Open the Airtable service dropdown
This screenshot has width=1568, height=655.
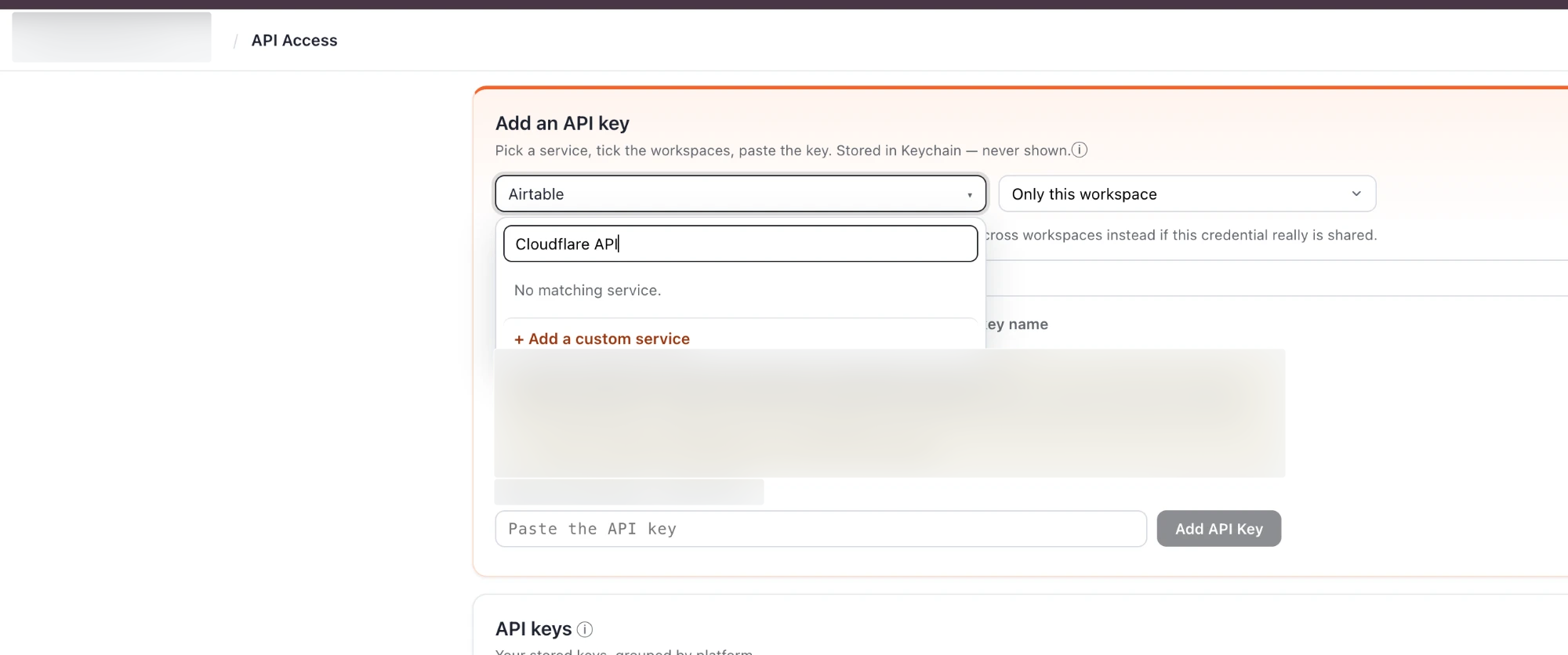point(740,194)
